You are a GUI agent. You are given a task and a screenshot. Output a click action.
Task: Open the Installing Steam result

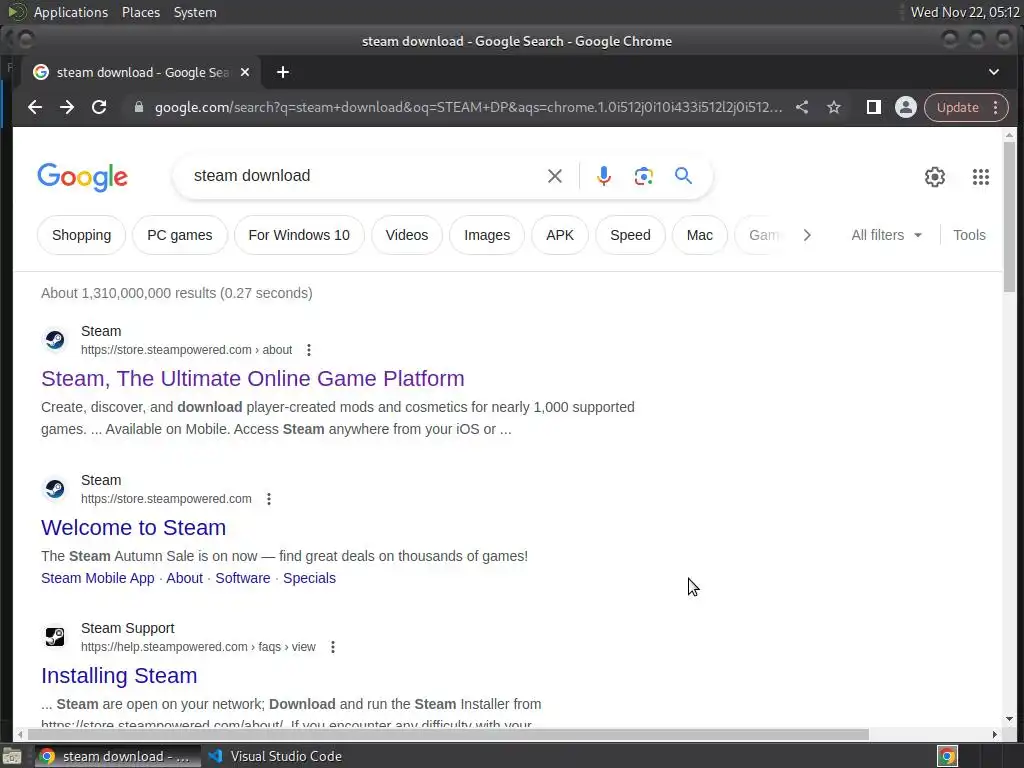click(x=119, y=676)
